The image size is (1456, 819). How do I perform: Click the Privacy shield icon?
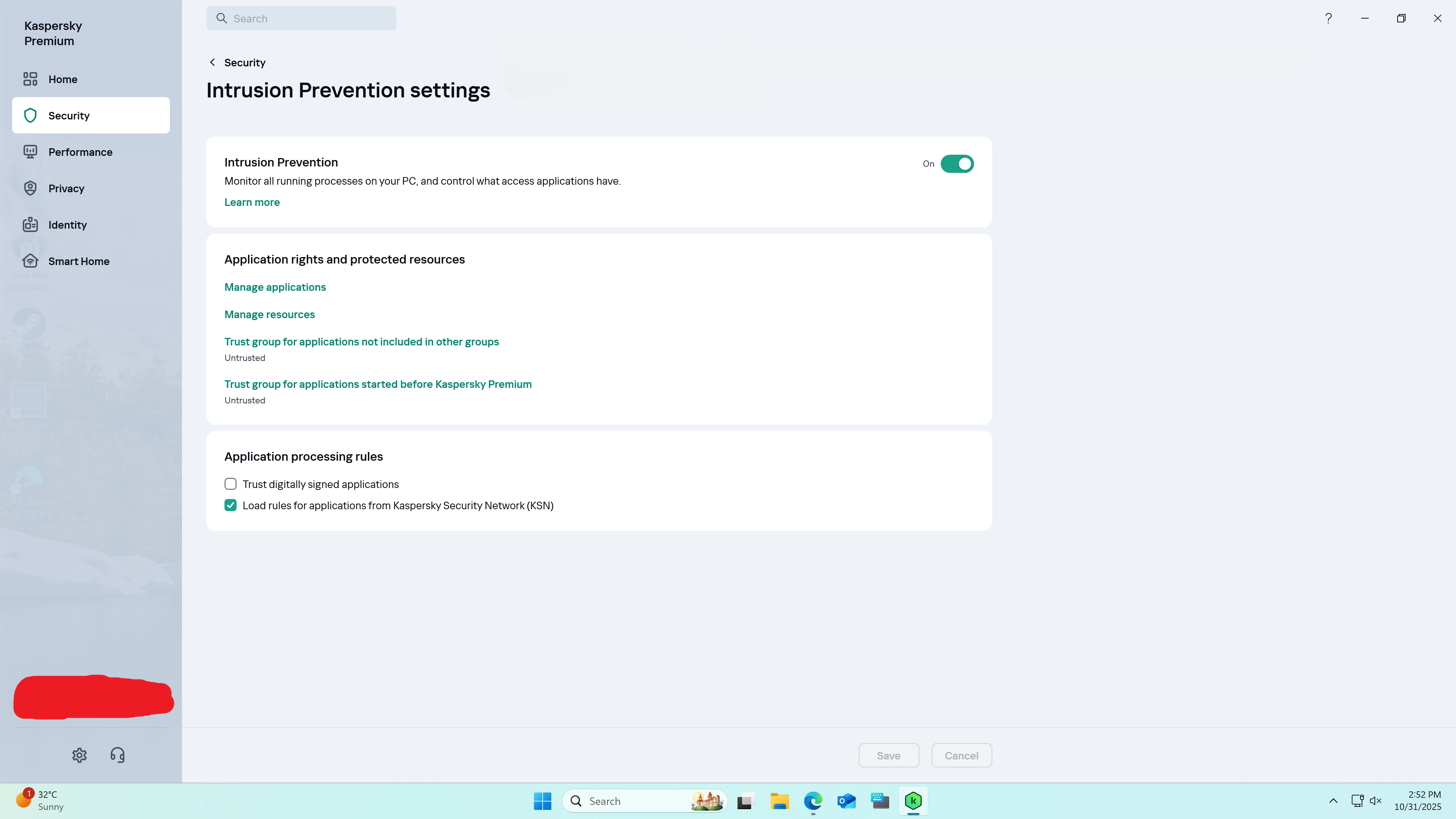point(30,188)
